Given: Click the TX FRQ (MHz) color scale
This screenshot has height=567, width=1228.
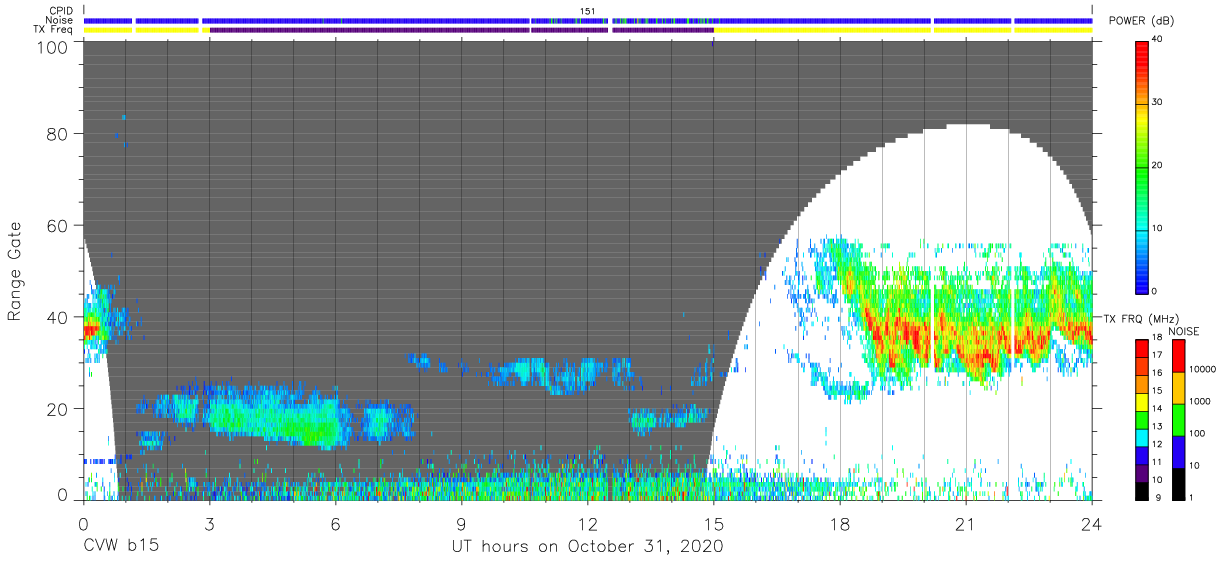Looking at the screenshot, I should (1142, 419).
